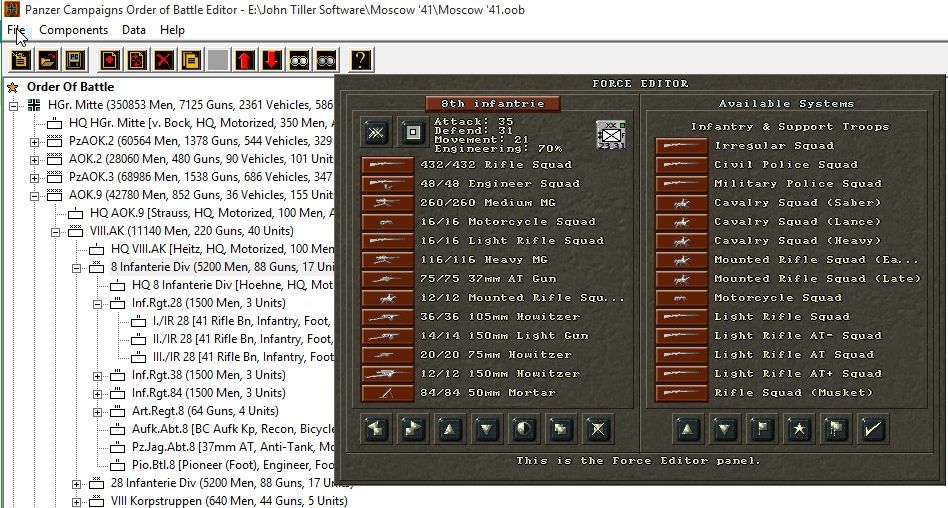948x508 pixels.
Task: Click the red X delete toolbar icon
Action: point(163,60)
